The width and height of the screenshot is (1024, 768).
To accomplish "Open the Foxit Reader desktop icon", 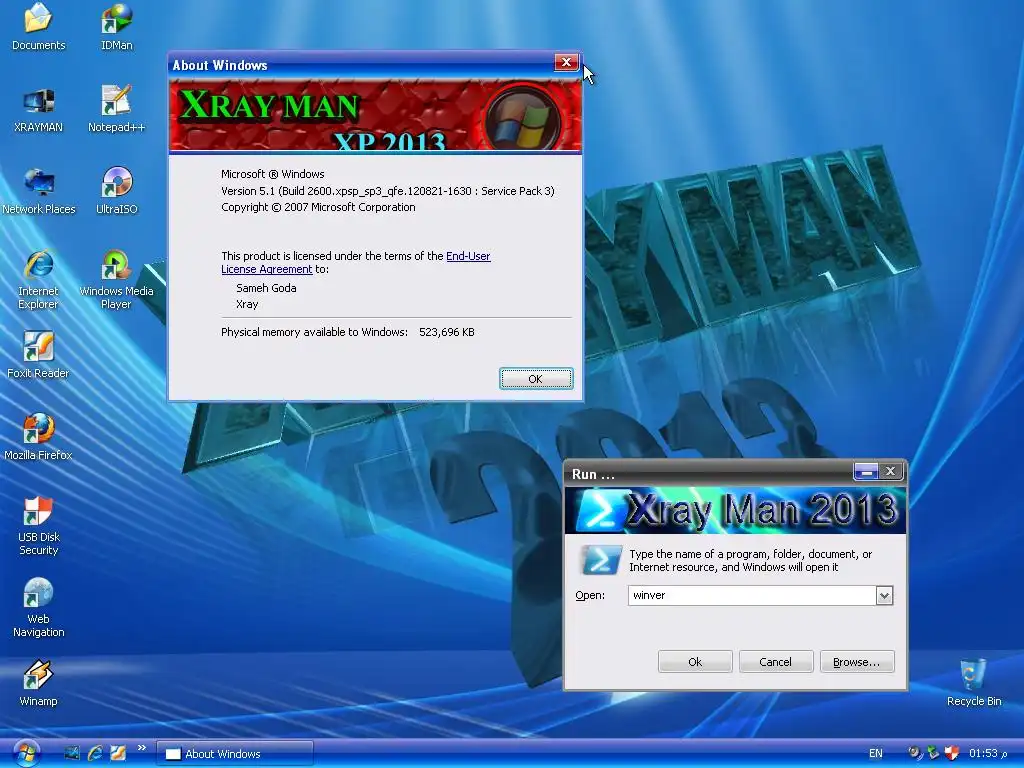I will (39, 355).
